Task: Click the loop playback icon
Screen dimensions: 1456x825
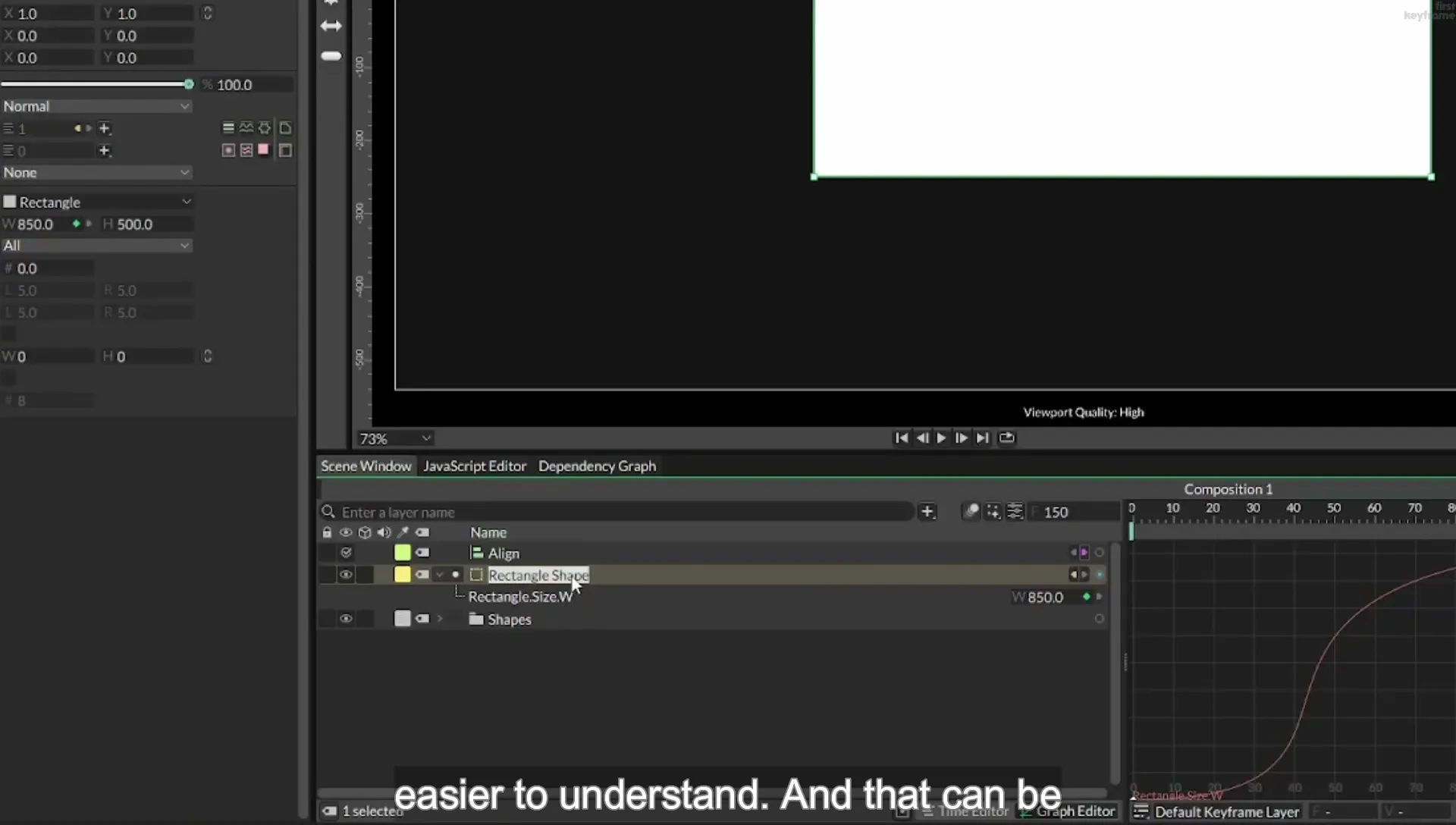Action: coord(1006,438)
